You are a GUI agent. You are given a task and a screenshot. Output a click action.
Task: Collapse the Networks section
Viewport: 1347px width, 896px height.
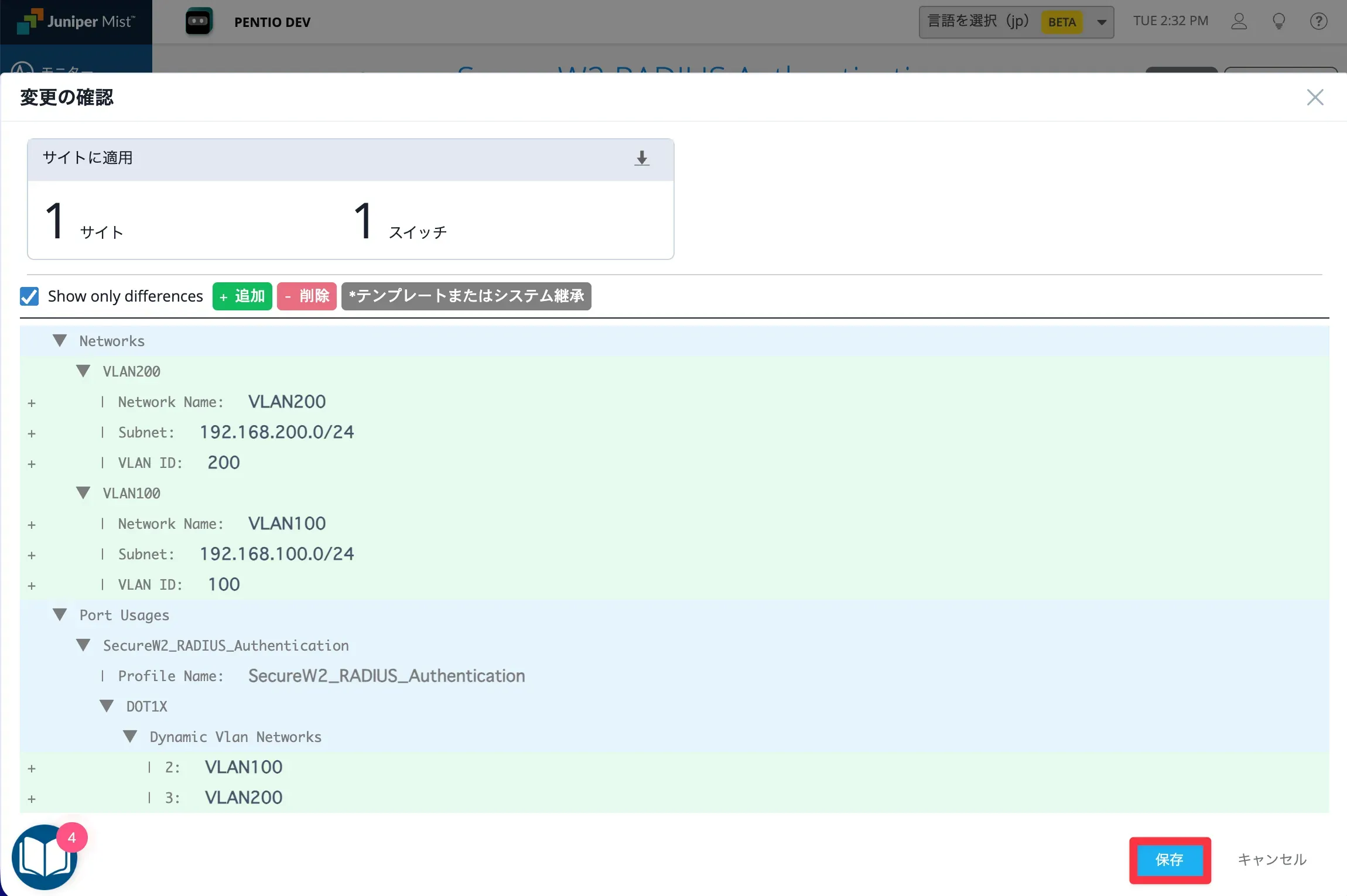60,341
